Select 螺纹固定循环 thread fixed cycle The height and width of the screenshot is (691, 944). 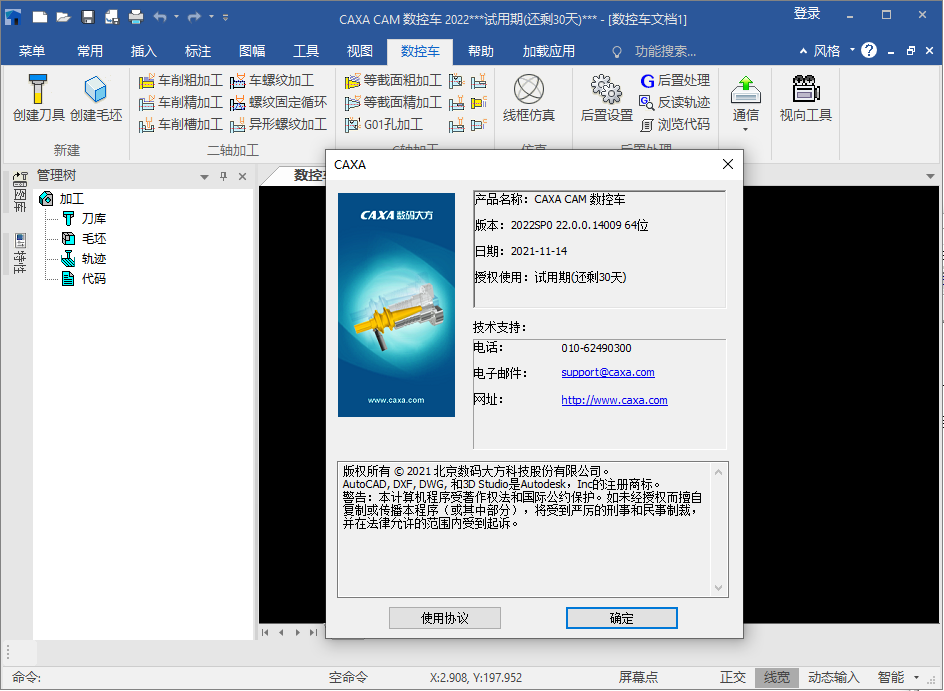point(279,103)
